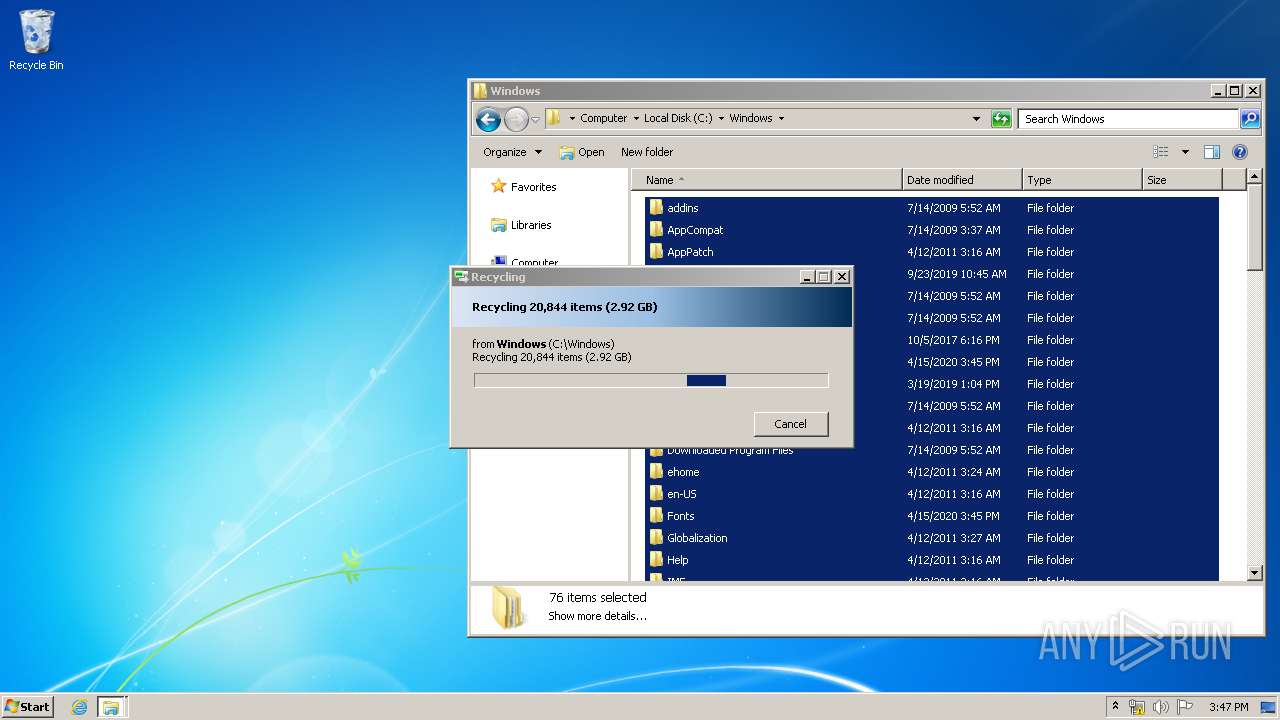This screenshot has width=1280, height=720.
Task: Click Libraries icon in navigation pane
Action: [x=498, y=225]
